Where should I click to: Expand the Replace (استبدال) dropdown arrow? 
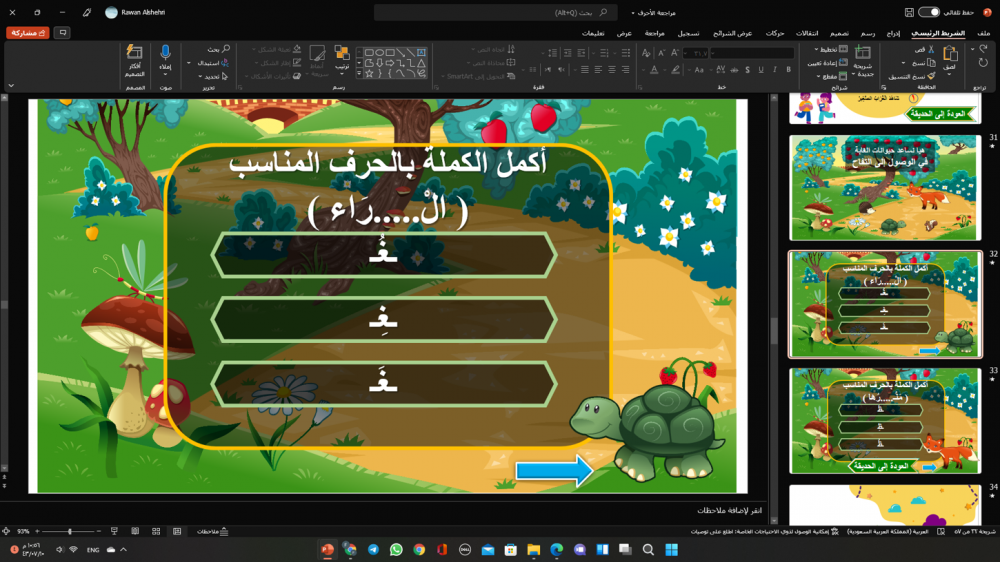click(189, 63)
